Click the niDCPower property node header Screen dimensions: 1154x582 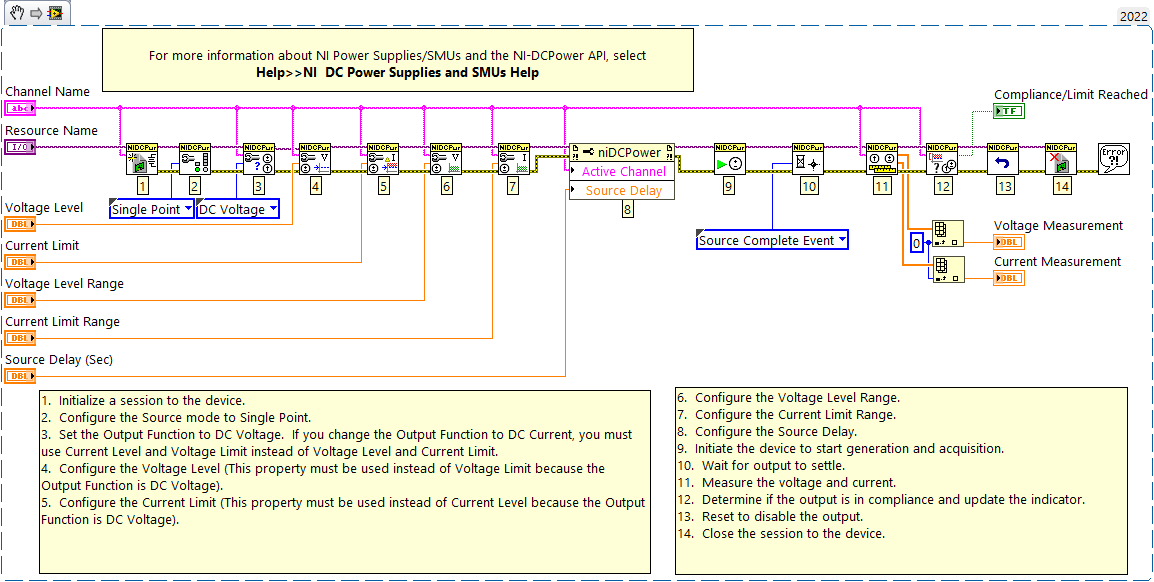[x=622, y=152]
